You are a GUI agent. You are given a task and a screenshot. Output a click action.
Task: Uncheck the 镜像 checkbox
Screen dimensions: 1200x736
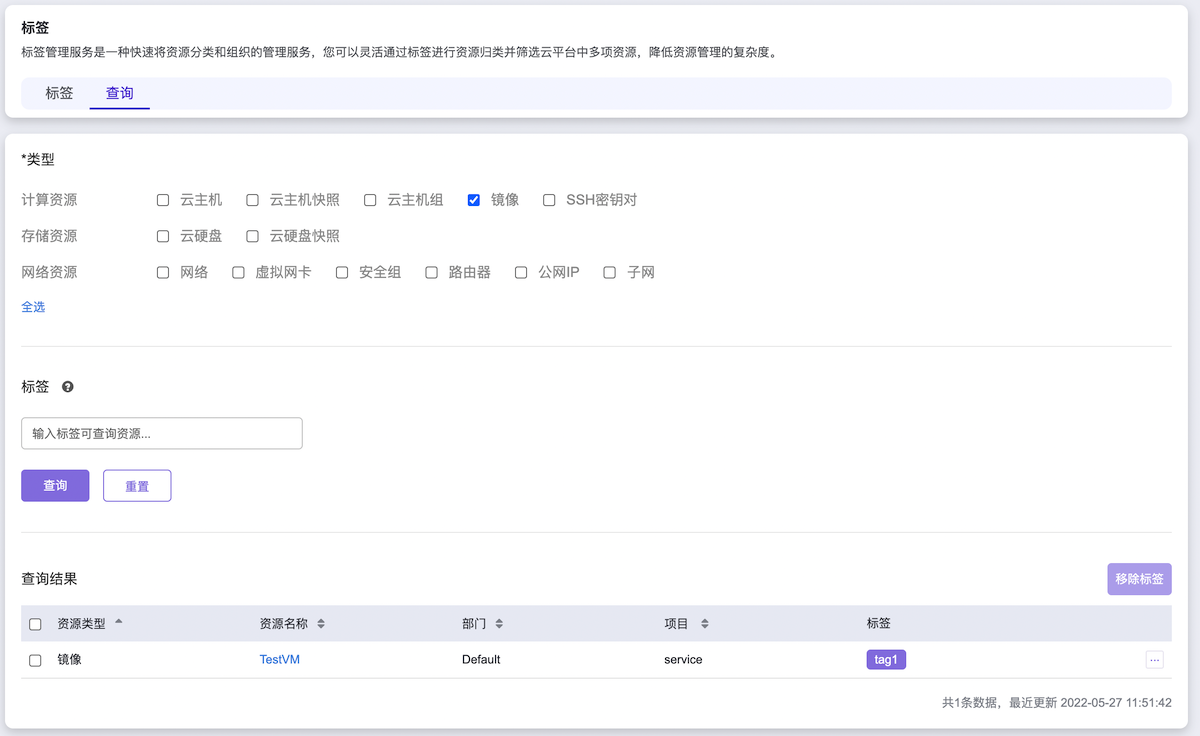click(x=474, y=200)
